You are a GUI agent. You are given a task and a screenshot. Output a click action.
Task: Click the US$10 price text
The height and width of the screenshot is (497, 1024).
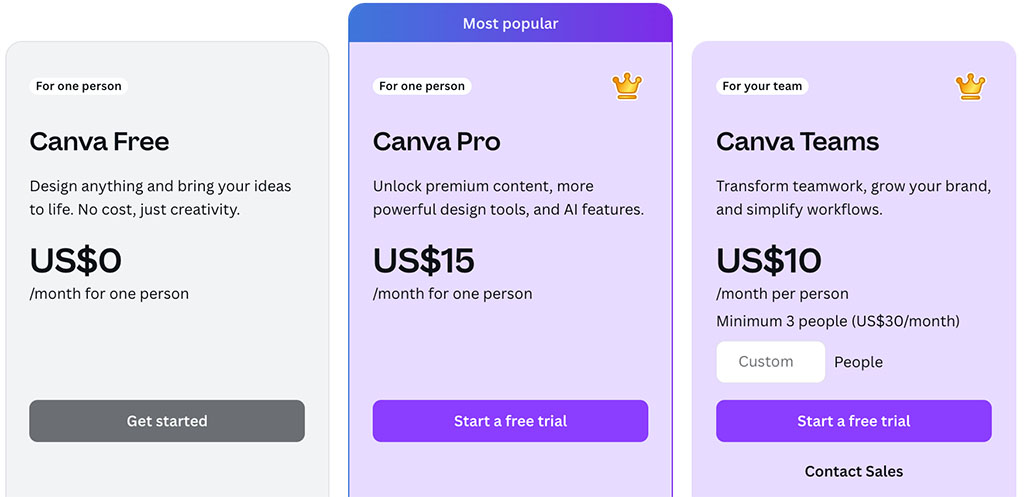768,261
